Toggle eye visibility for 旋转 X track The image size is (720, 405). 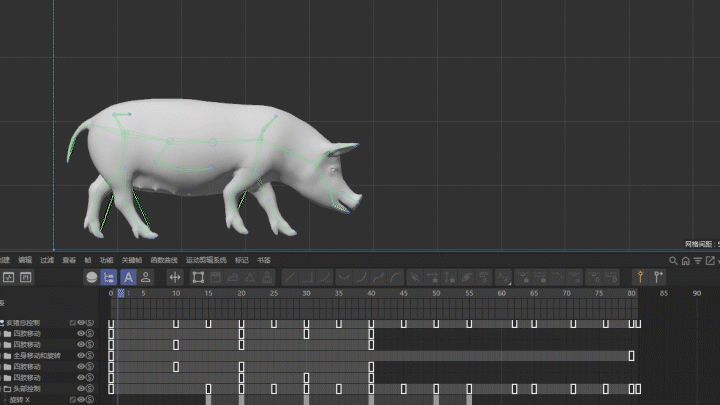(x=81, y=399)
